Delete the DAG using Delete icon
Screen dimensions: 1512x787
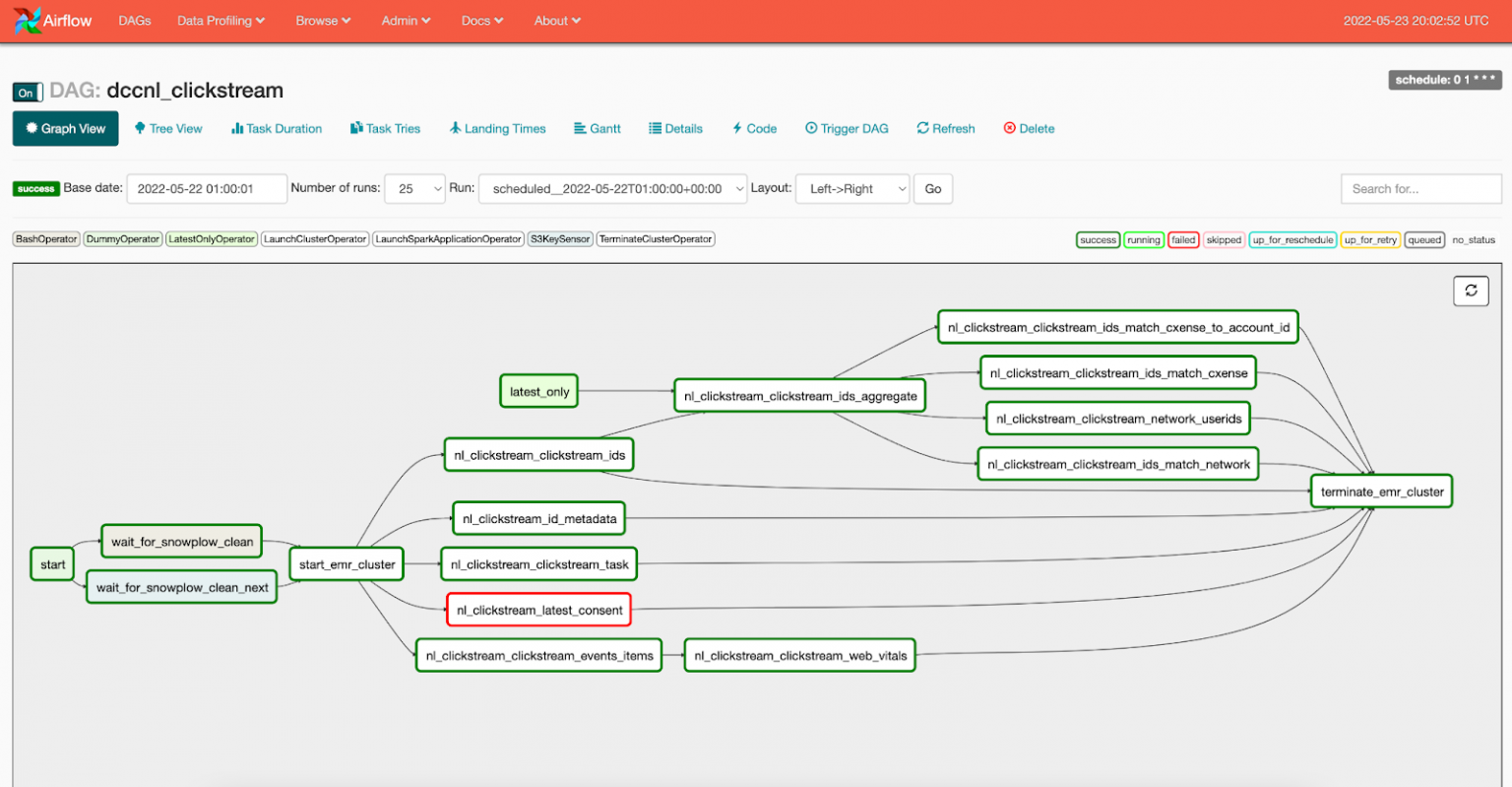pos(1009,129)
